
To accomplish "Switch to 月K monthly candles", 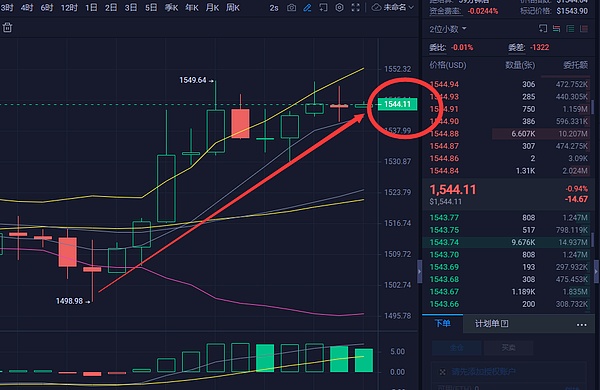I will 212,8.
